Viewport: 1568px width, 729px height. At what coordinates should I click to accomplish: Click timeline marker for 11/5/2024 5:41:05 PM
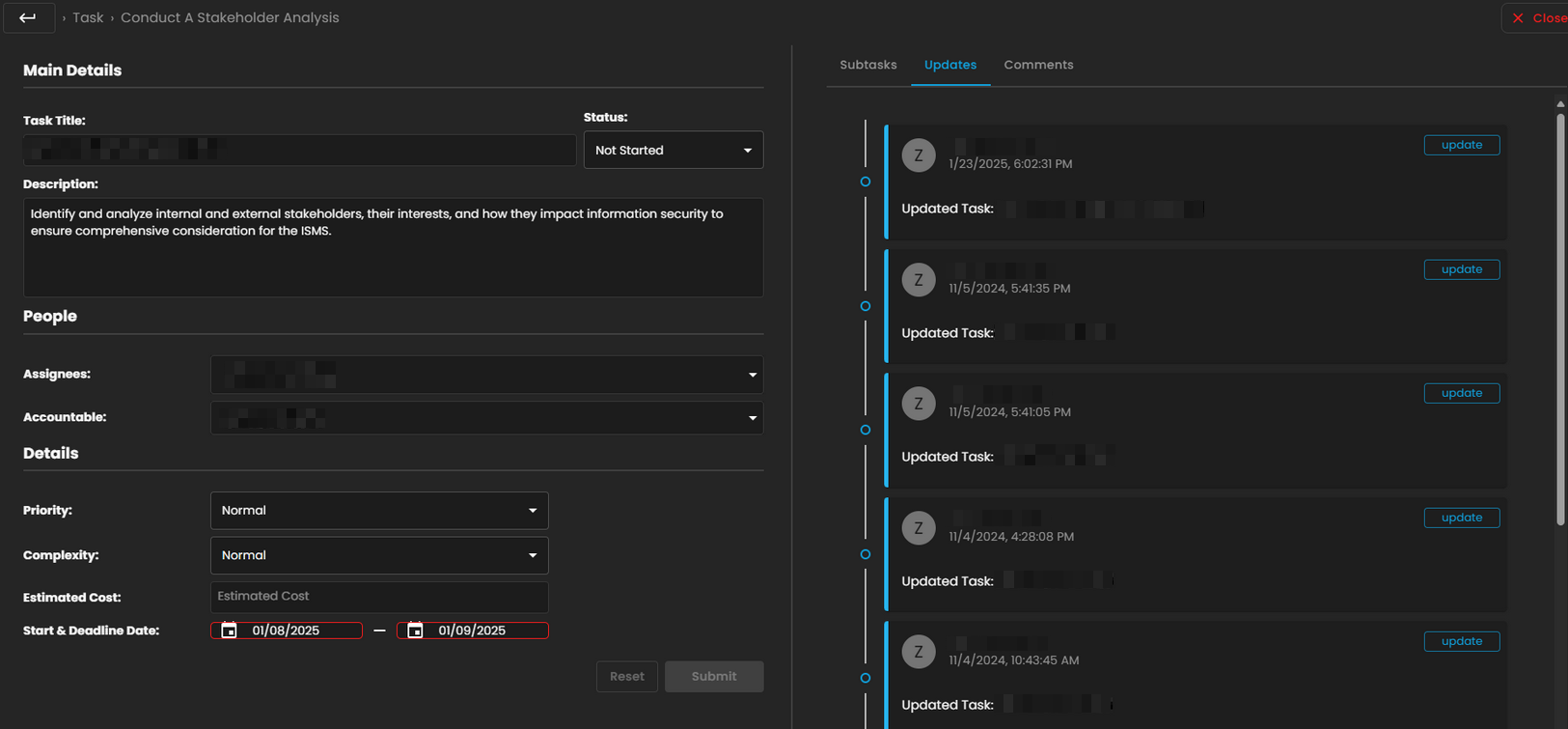(866, 430)
